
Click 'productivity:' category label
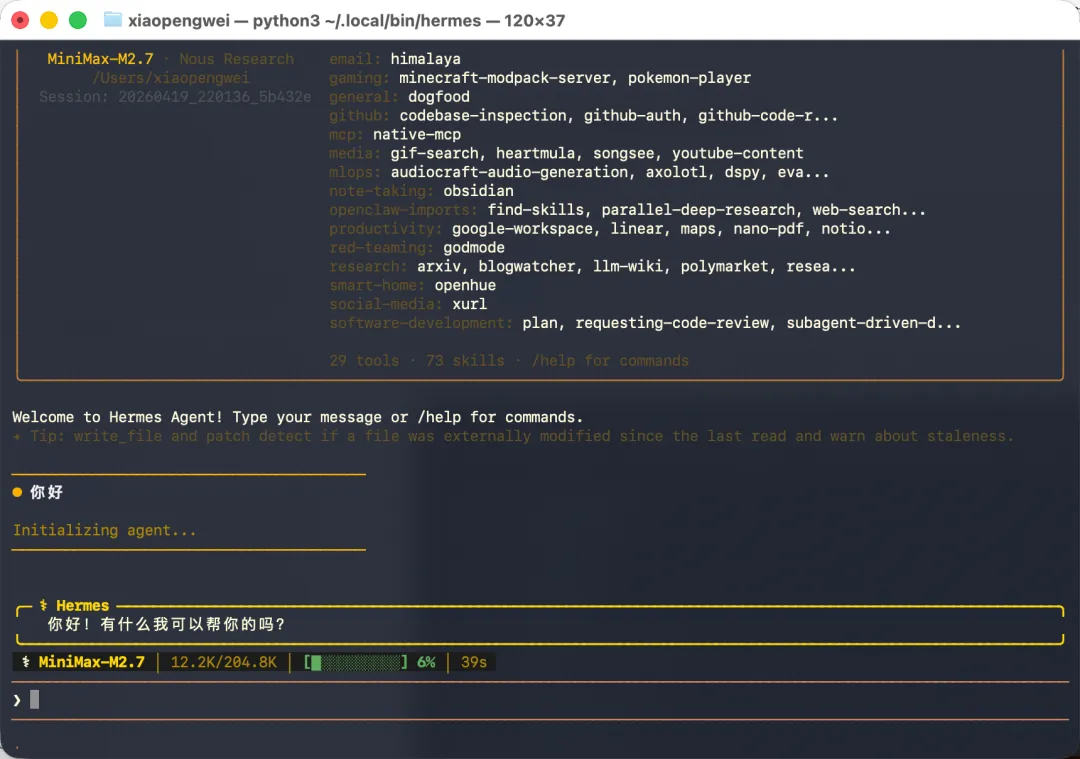click(386, 229)
